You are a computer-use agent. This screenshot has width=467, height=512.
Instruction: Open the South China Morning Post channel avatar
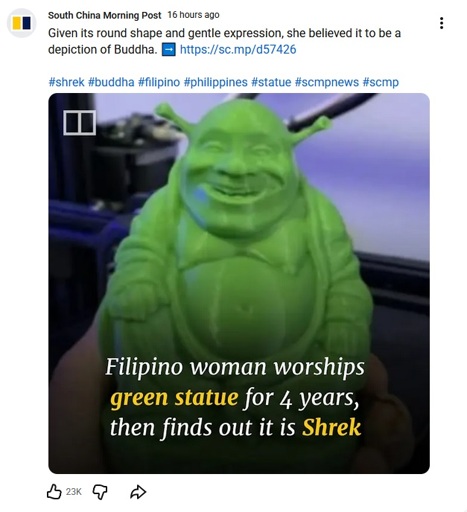[x=22, y=23]
